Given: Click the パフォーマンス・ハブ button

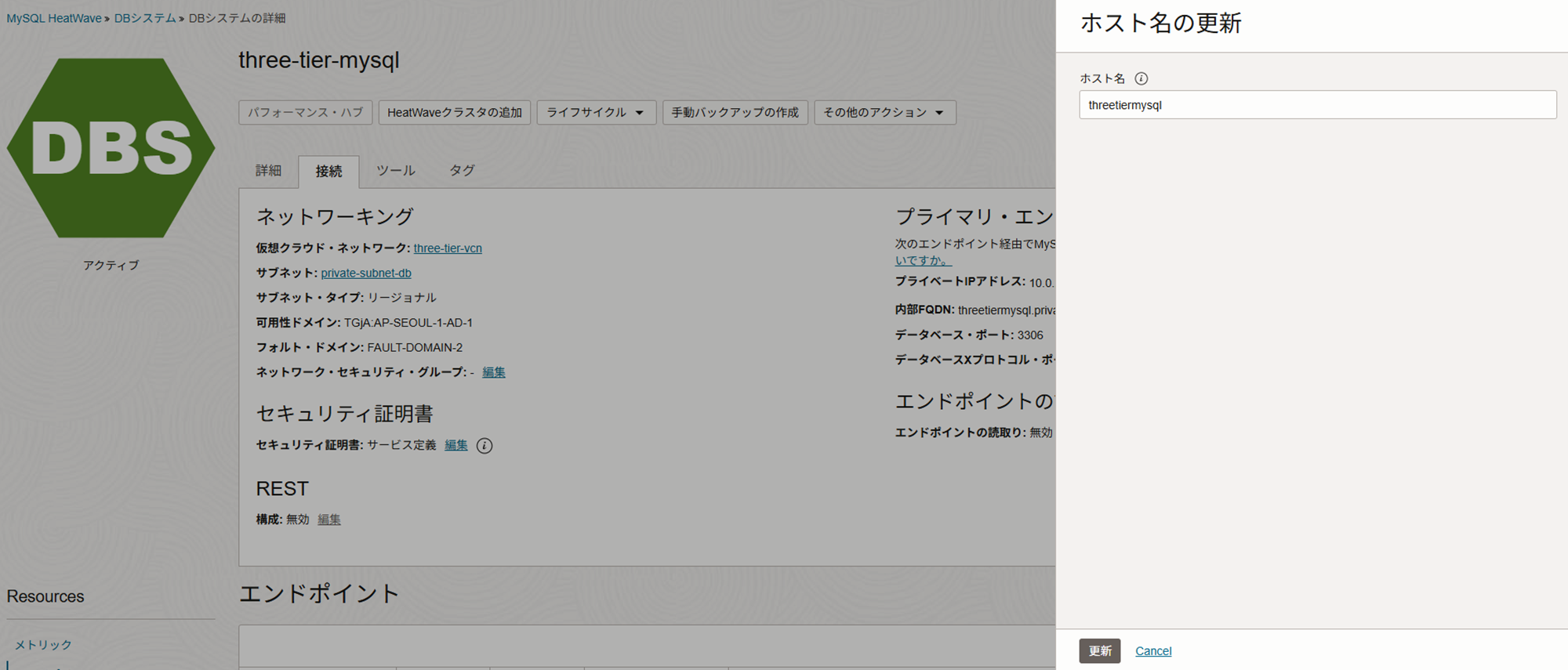Looking at the screenshot, I should pos(306,112).
